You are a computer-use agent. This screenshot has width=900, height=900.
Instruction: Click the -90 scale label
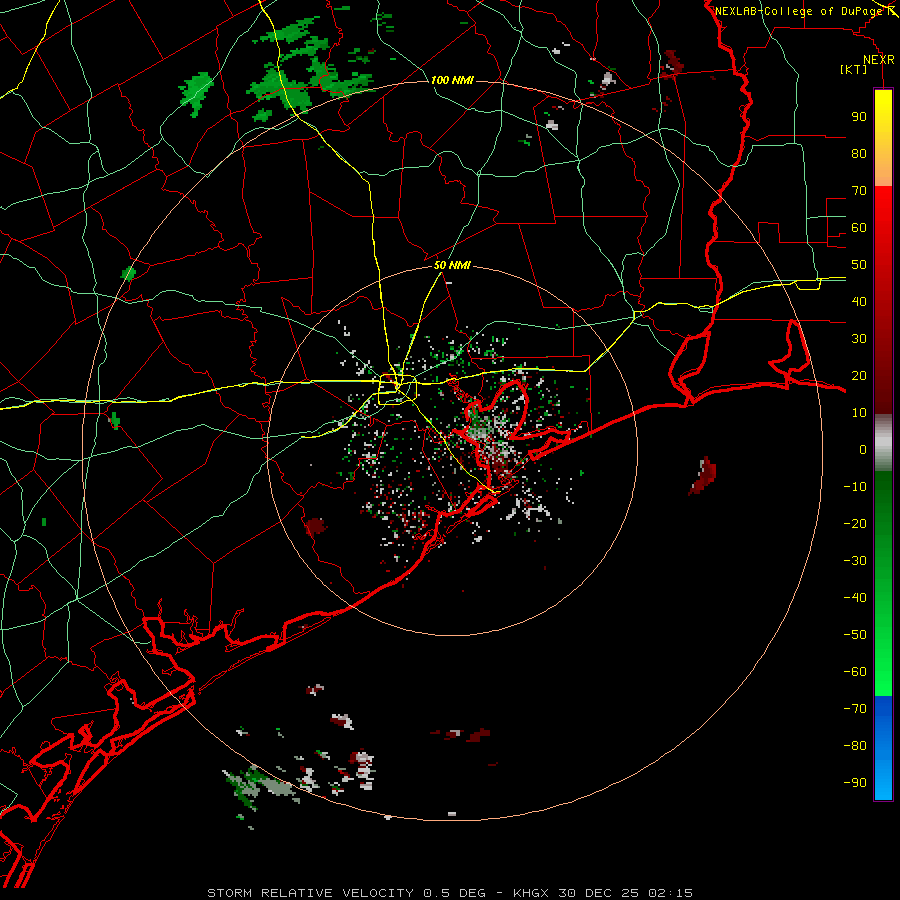click(855, 783)
